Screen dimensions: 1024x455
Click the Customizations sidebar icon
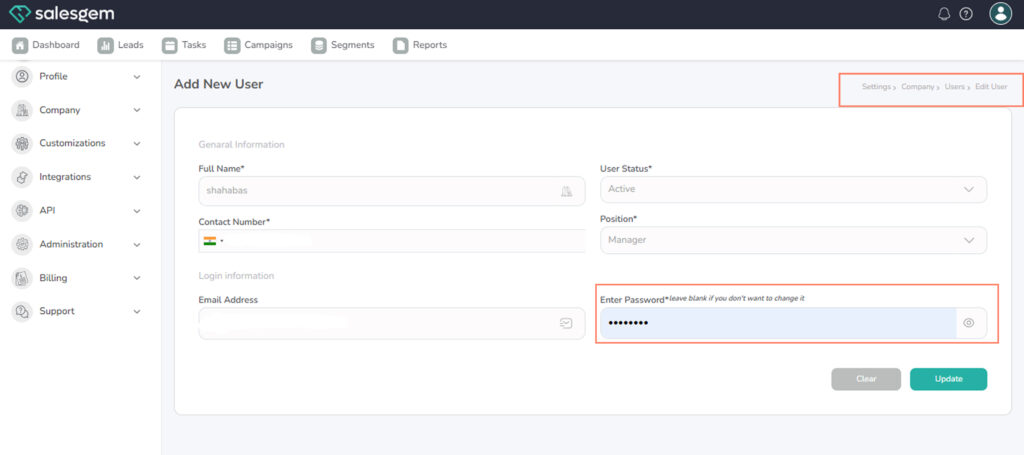point(22,144)
